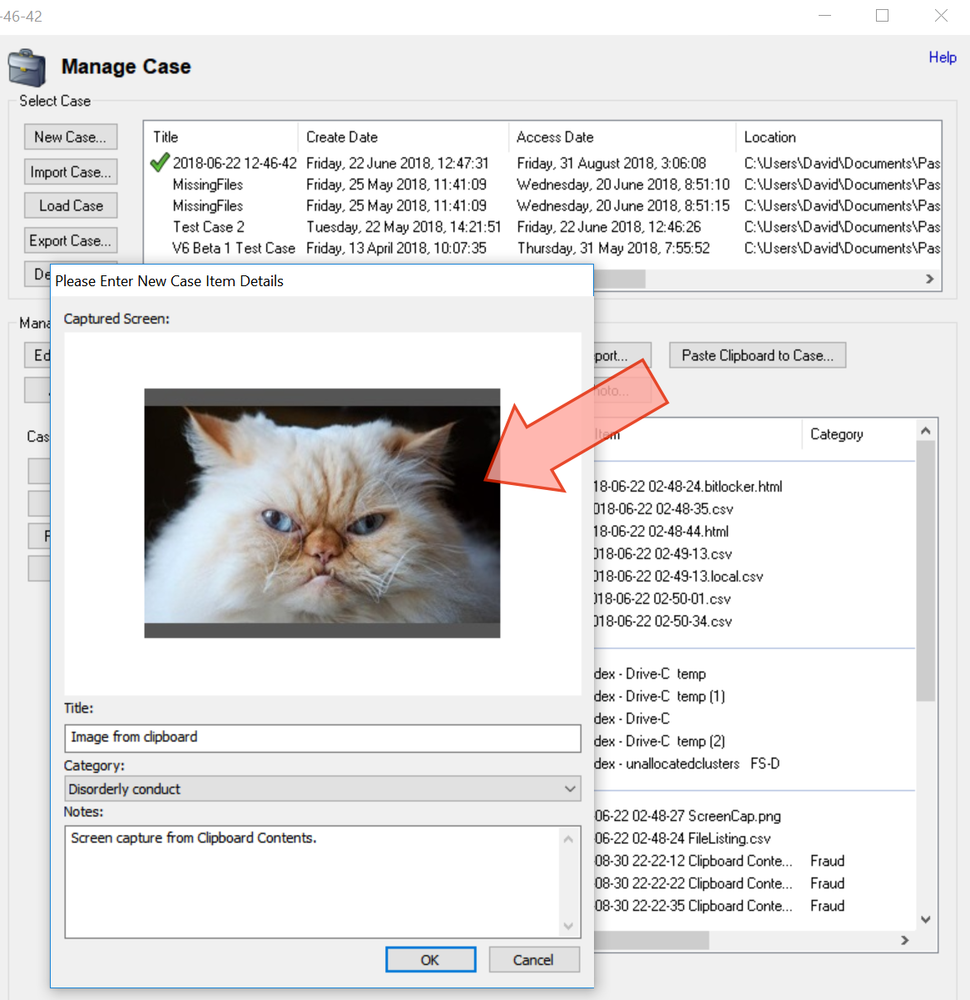The height and width of the screenshot is (1000, 970).
Task: Select the Test Case 2 row
Action: click(x=545, y=227)
